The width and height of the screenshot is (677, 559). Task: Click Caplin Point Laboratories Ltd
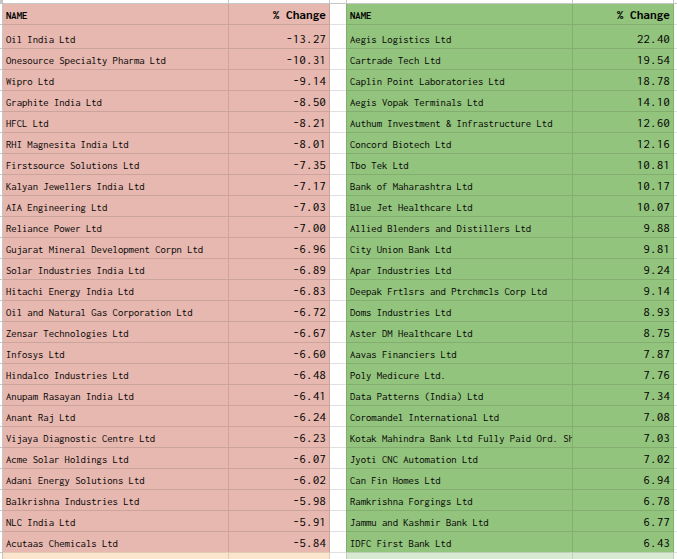click(459, 82)
